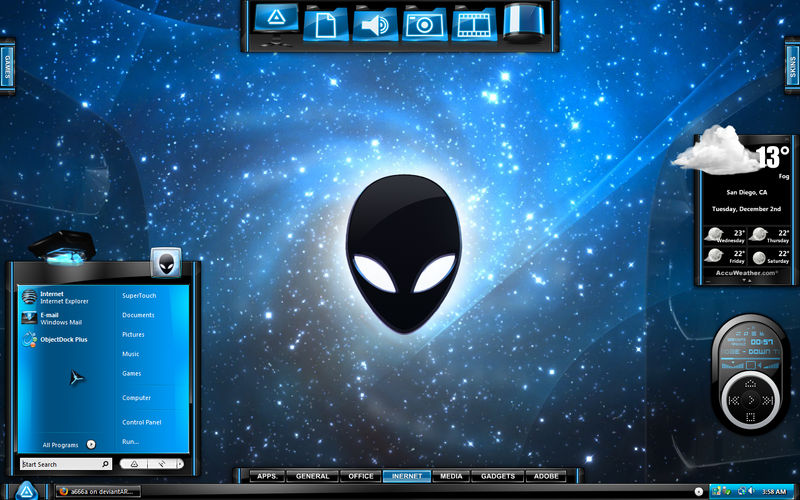The image size is (800, 500).
Task: Click the Start orb on the taskbar
Action: 26,491
